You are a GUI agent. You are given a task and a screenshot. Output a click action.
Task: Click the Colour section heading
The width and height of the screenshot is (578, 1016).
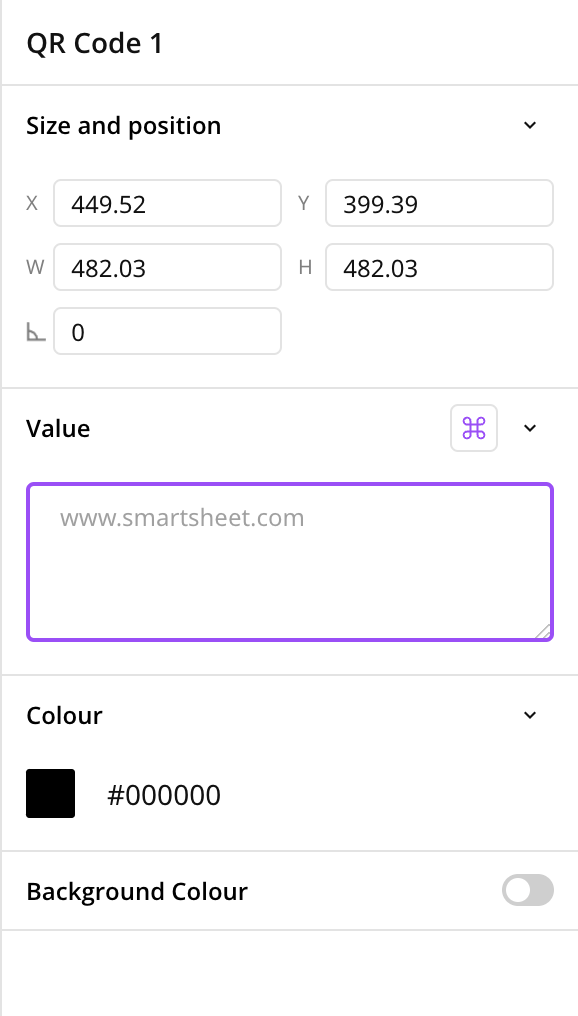64,715
